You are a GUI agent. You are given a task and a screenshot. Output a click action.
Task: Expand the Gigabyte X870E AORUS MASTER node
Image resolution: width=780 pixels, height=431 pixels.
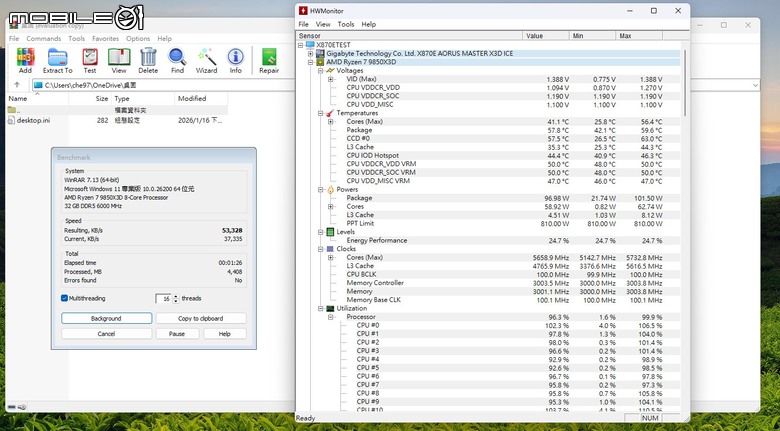click(311, 53)
